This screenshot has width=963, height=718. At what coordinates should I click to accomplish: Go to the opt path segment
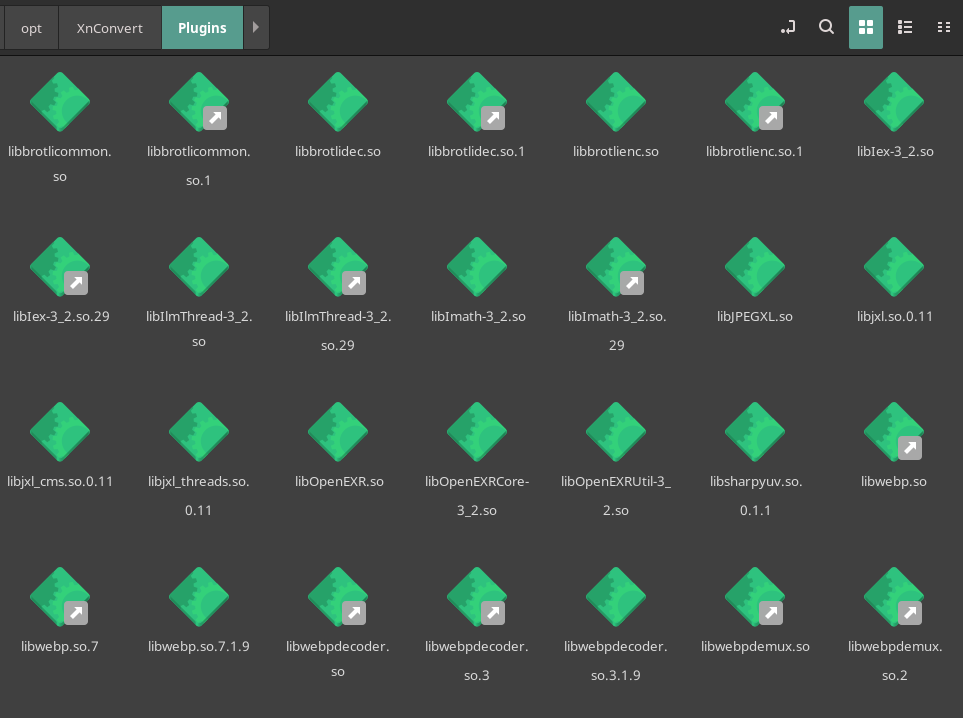[31, 28]
